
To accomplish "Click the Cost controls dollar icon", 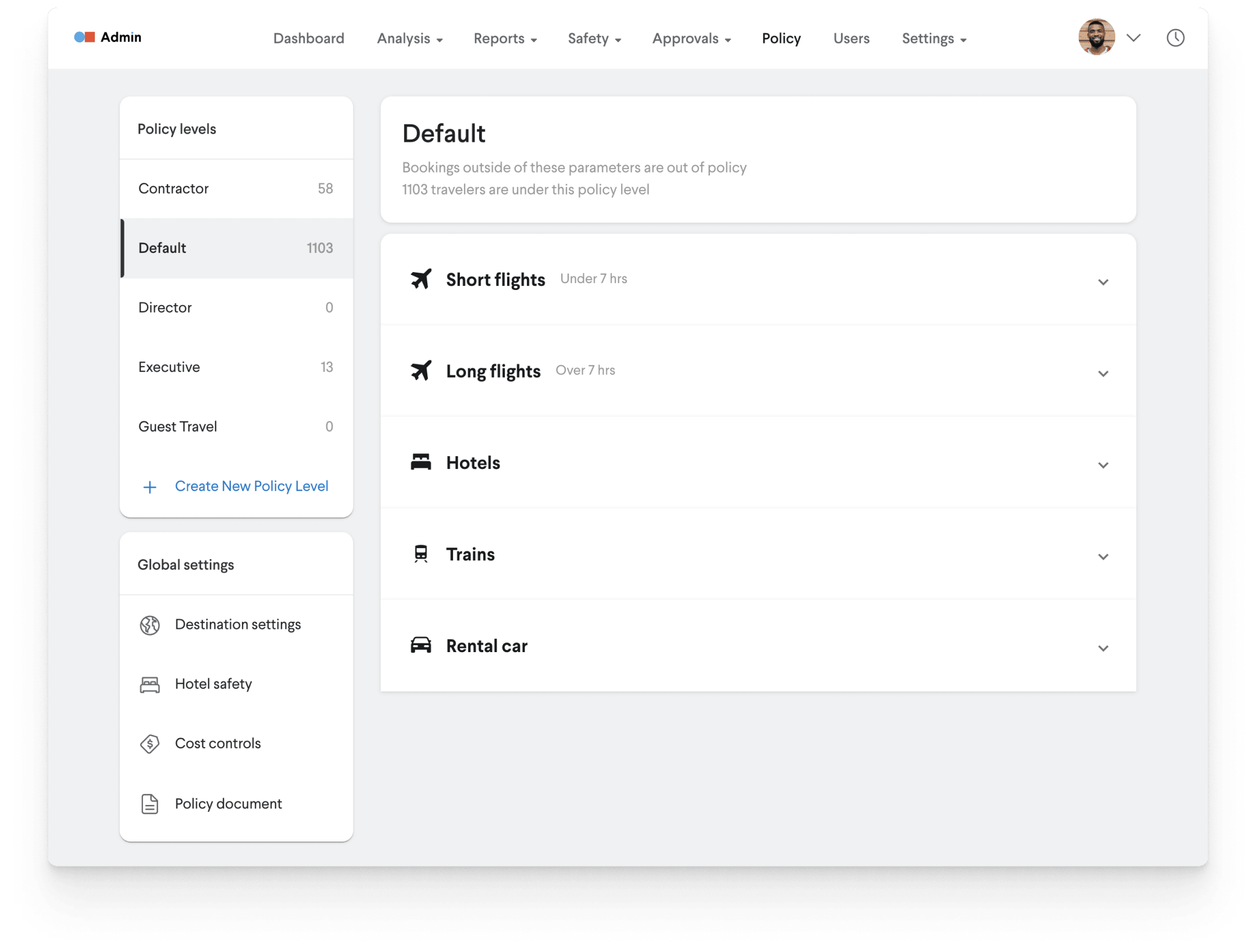I will point(150,744).
